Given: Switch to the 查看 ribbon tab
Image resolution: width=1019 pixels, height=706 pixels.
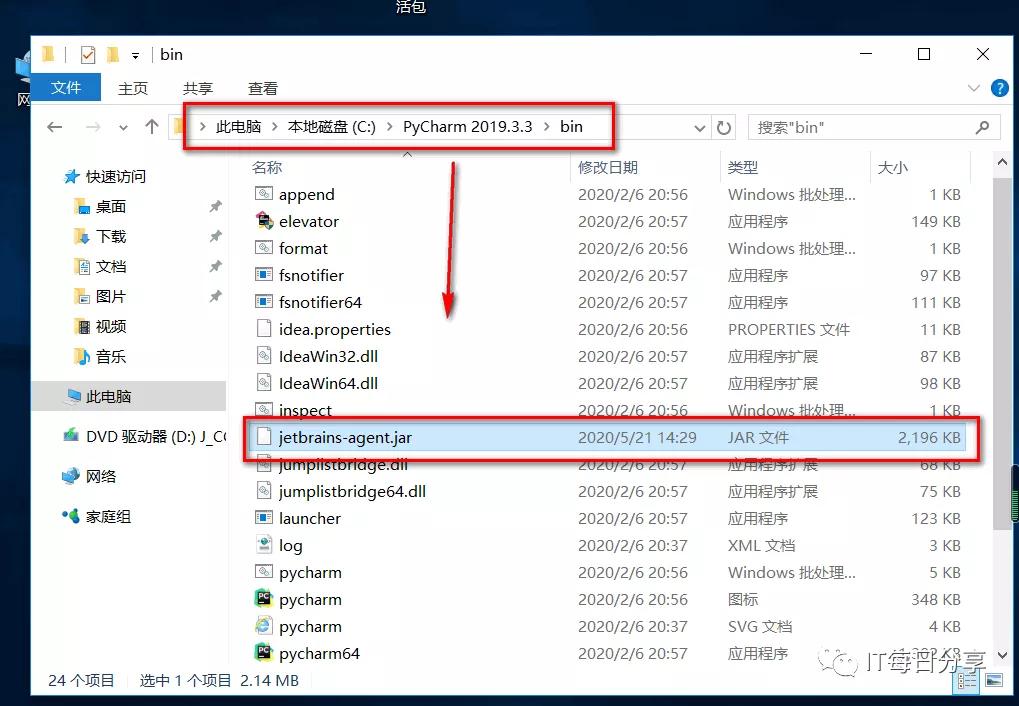Looking at the screenshot, I should pos(263,88).
